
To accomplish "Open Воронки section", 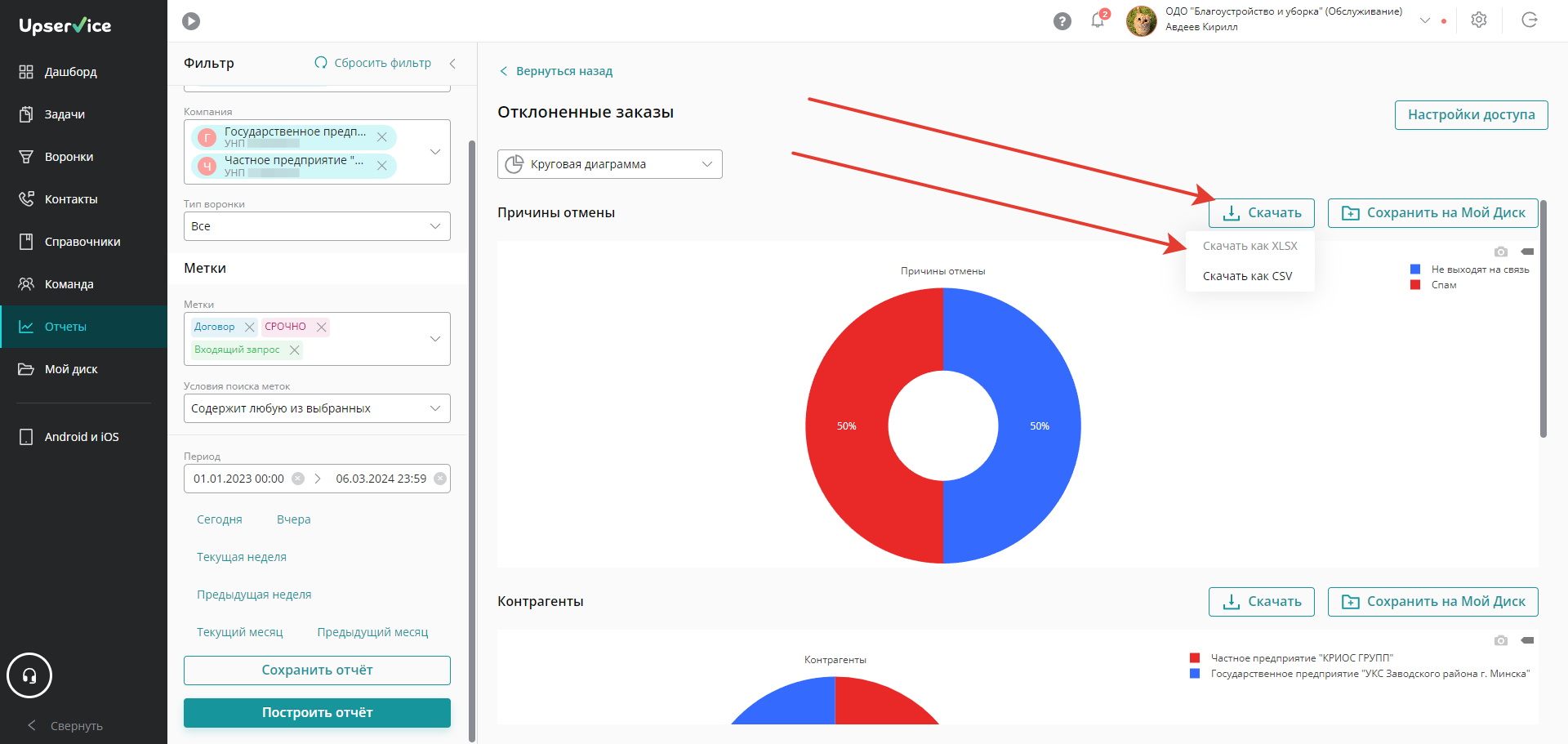I will (83, 157).
